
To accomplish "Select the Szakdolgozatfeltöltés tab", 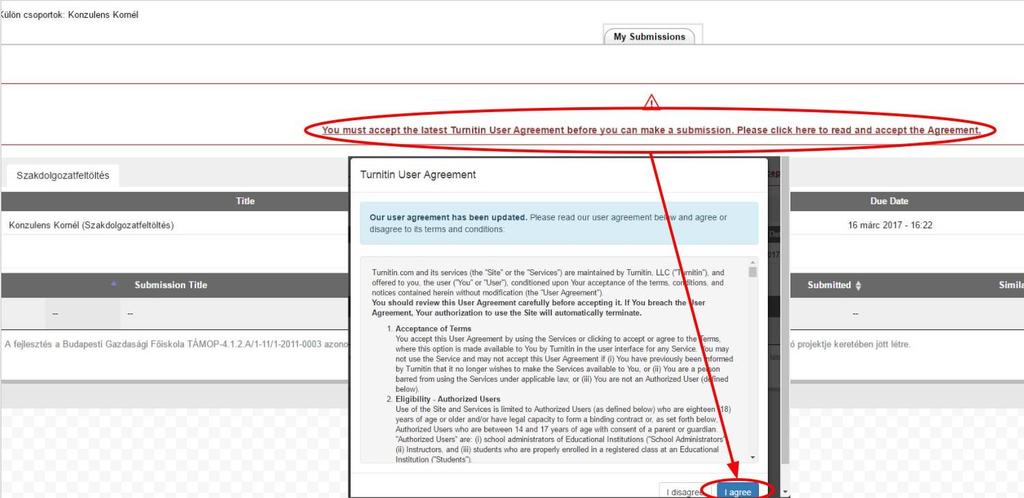I will pyautogui.click(x=63, y=176).
